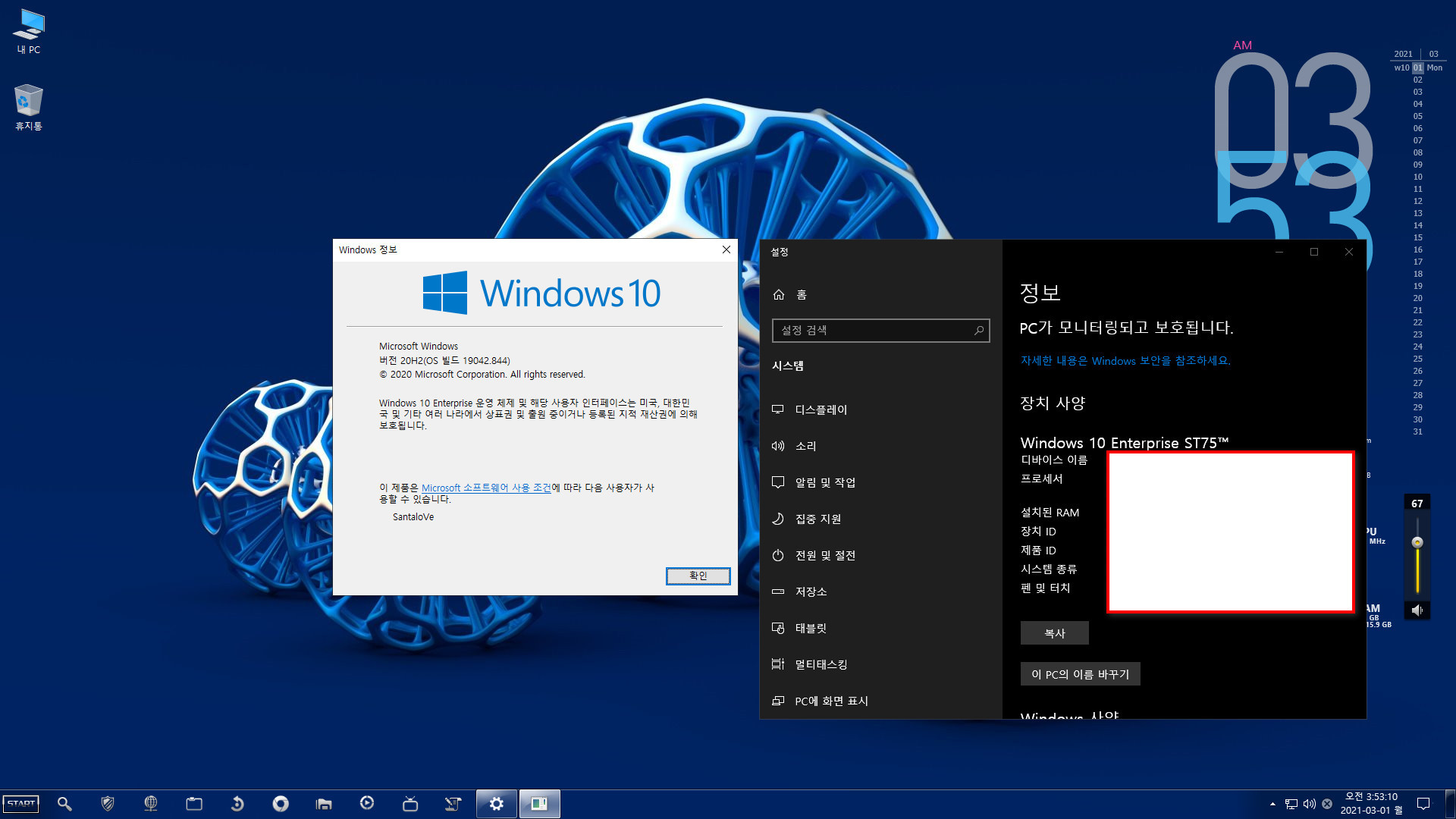Open Microsoft 소프트웨어 사용 조건 link
Viewport: 1456px width, 819px height.
coord(486,488)
